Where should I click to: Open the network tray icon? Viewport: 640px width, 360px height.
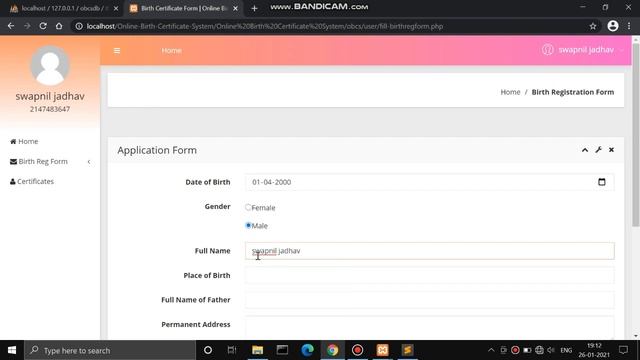click(x=539, y=350)
